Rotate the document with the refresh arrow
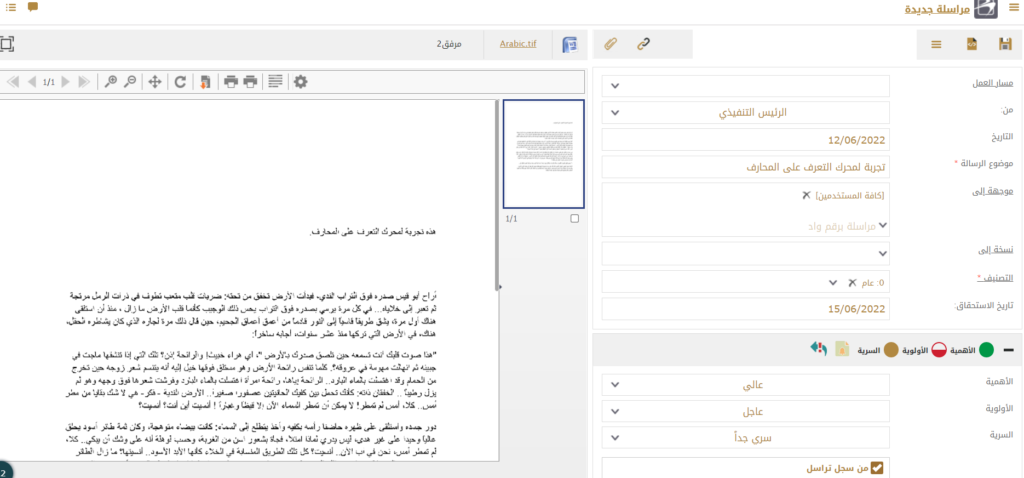1024x478 pixels. [180, 81]
